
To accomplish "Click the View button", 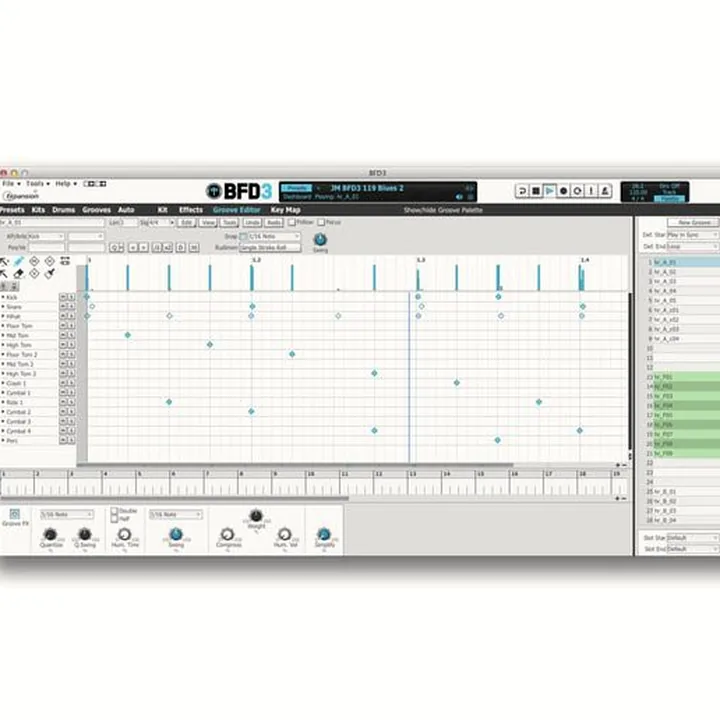I will pos(208,223).
